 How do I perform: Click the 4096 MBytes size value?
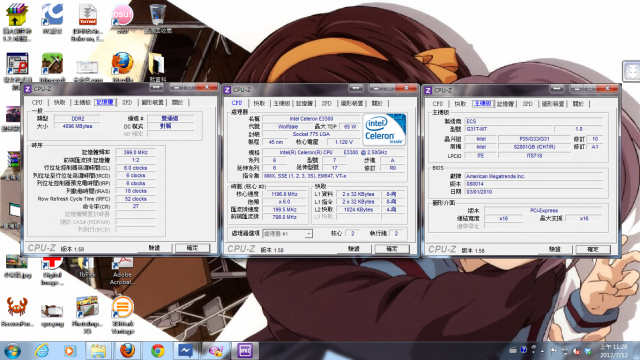[78, 127]
